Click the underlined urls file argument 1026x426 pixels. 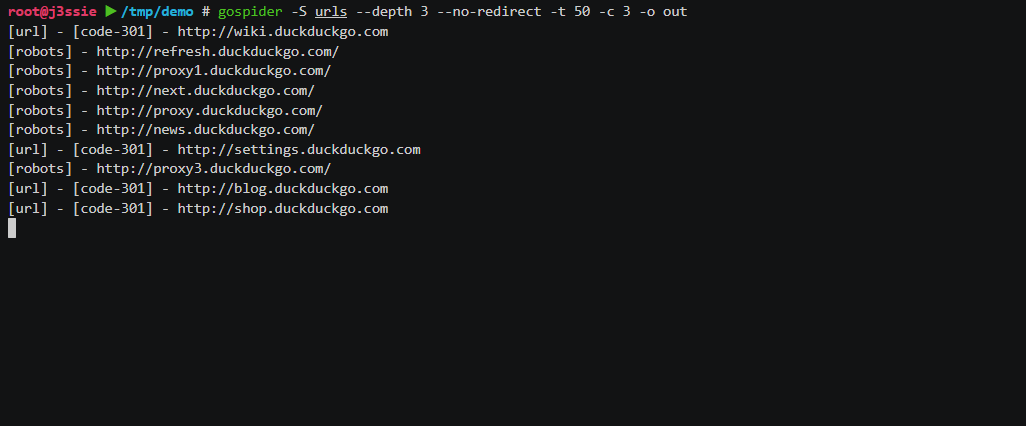point(330,12)
